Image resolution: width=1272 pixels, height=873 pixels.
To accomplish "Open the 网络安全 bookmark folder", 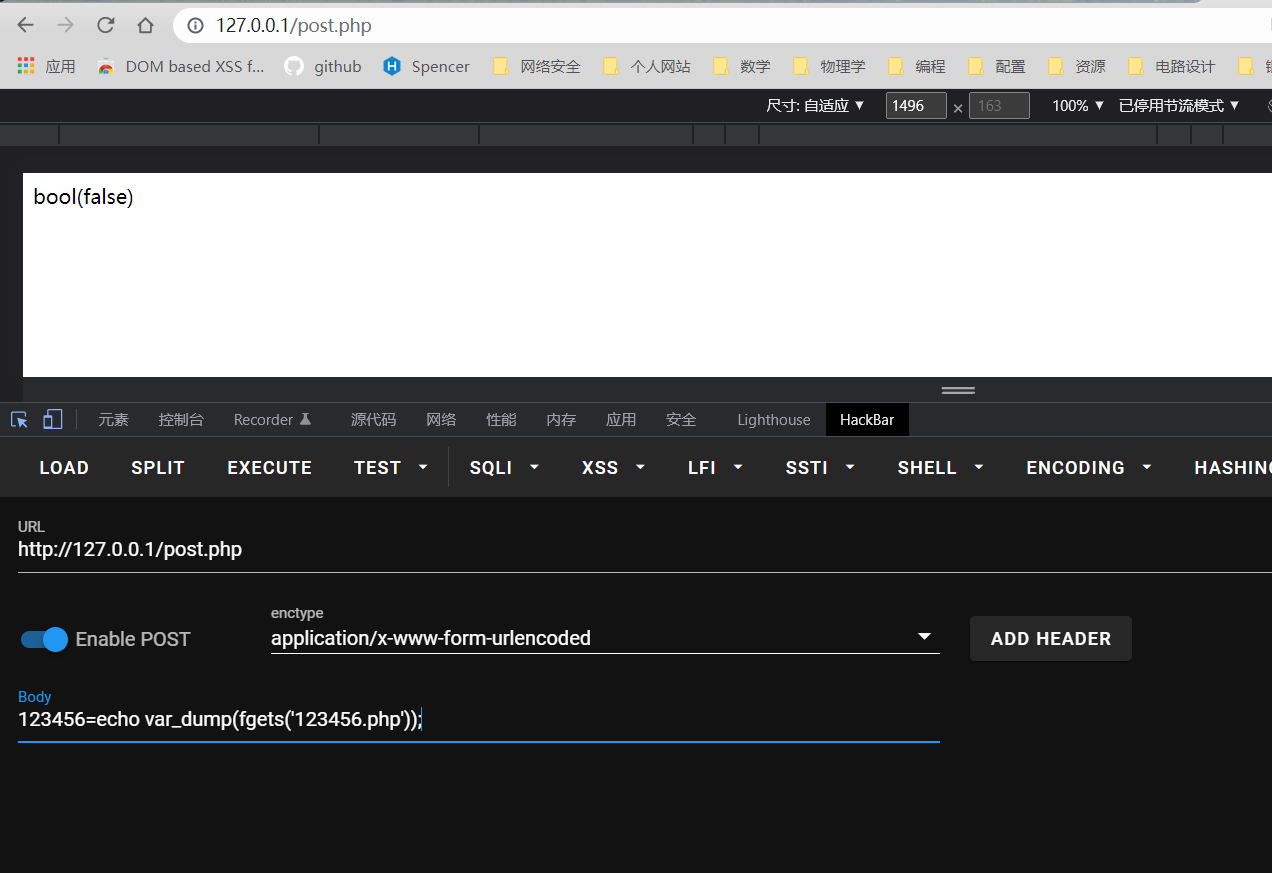I will (536, 66).
